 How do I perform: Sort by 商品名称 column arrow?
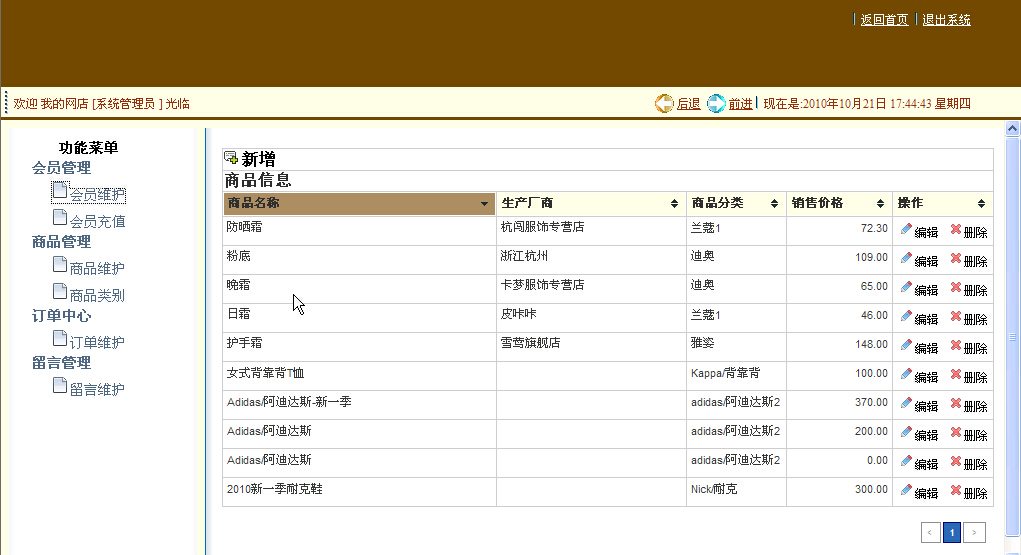(x=484, y=204)
